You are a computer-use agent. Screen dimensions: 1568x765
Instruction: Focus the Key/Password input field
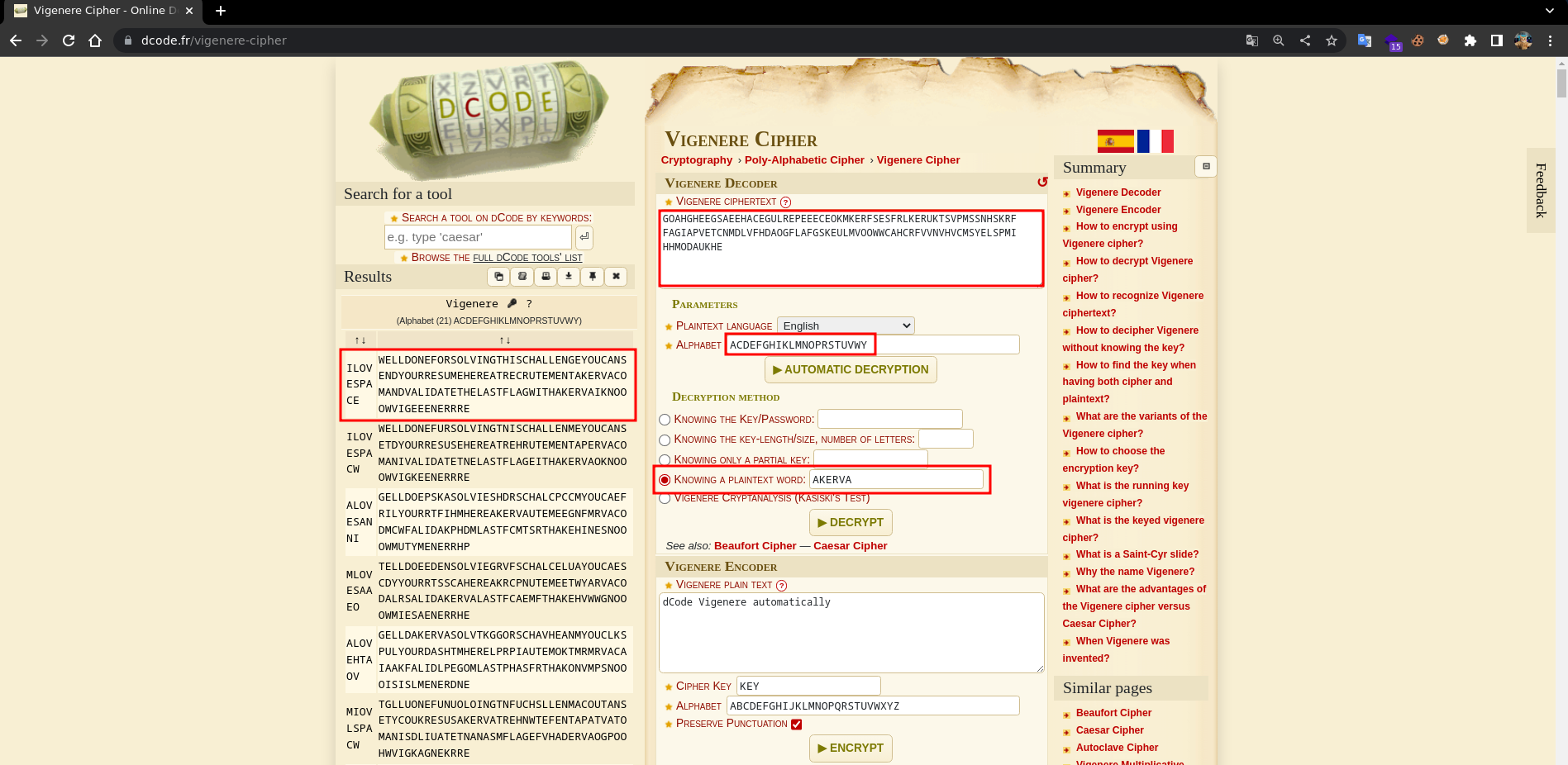889,420
